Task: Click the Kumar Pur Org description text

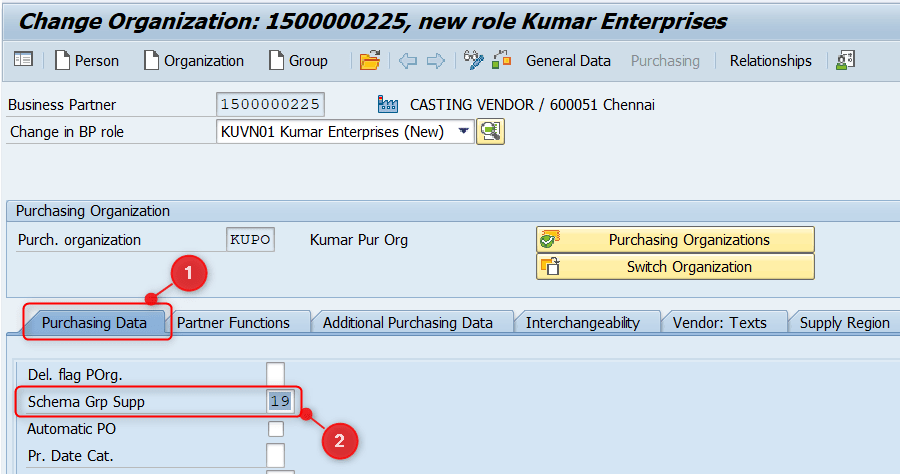Action: coord(359,239)
